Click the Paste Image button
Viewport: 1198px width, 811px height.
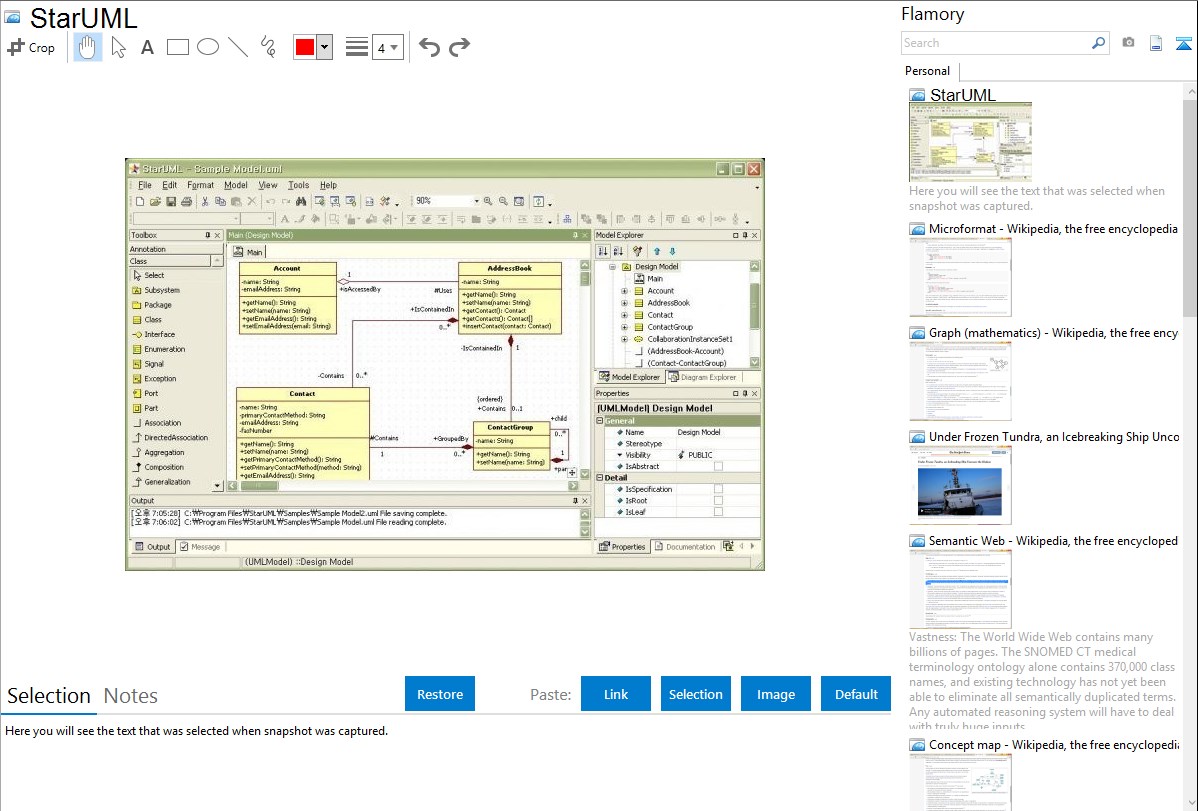775,694
